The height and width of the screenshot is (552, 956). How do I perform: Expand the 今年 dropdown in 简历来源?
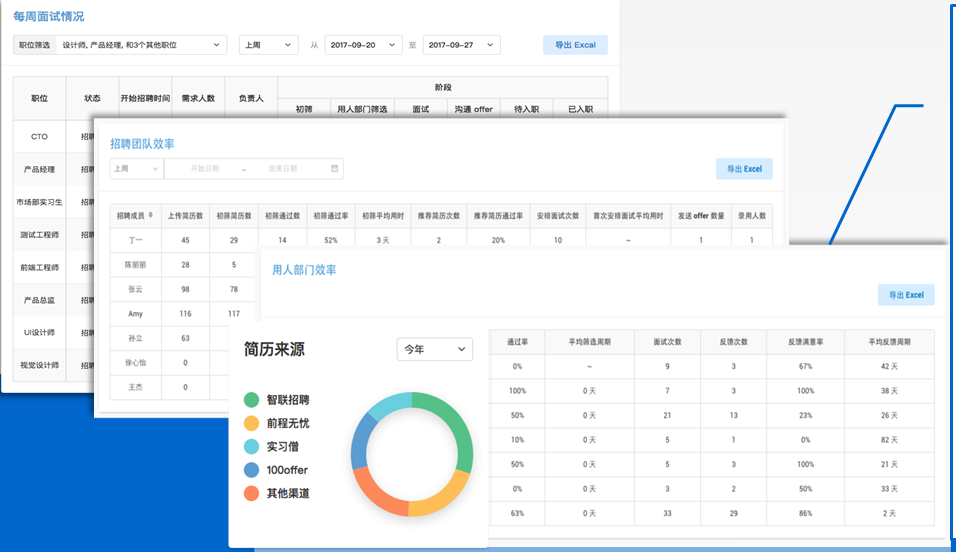pyautogui.click(x=434, y=349)
